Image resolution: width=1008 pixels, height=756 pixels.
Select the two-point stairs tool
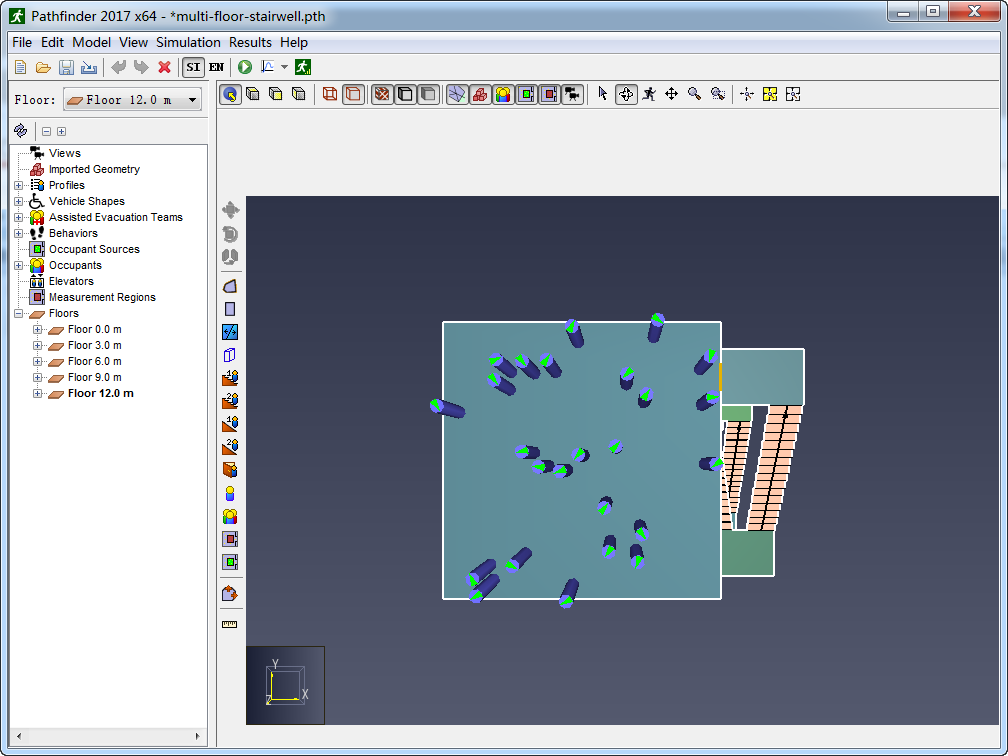[x=230, y=401]
